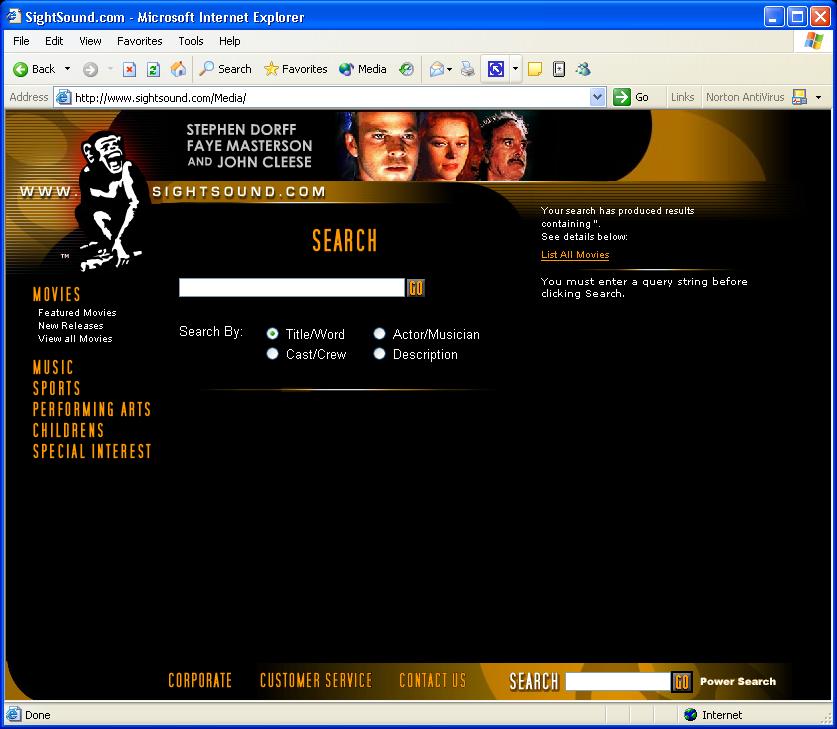This screenshot has width=837, height=729.
Task: Click GO next to main search box
Action: (x=416, y=288)
